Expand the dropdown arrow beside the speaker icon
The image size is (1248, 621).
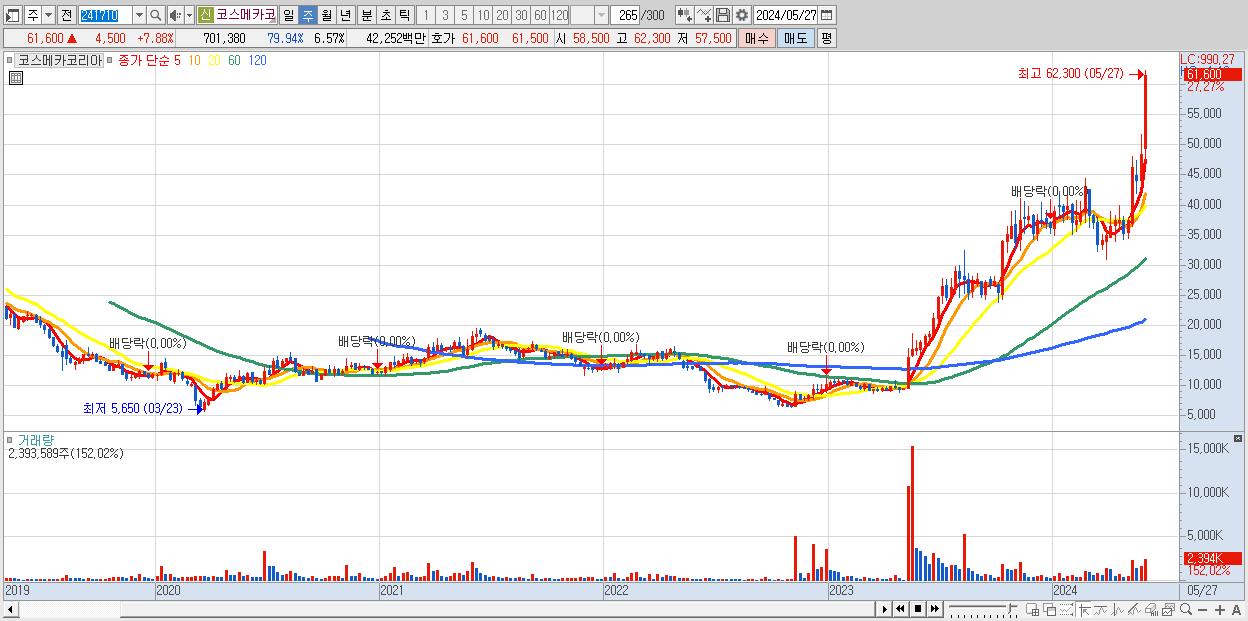pos(189,15)
